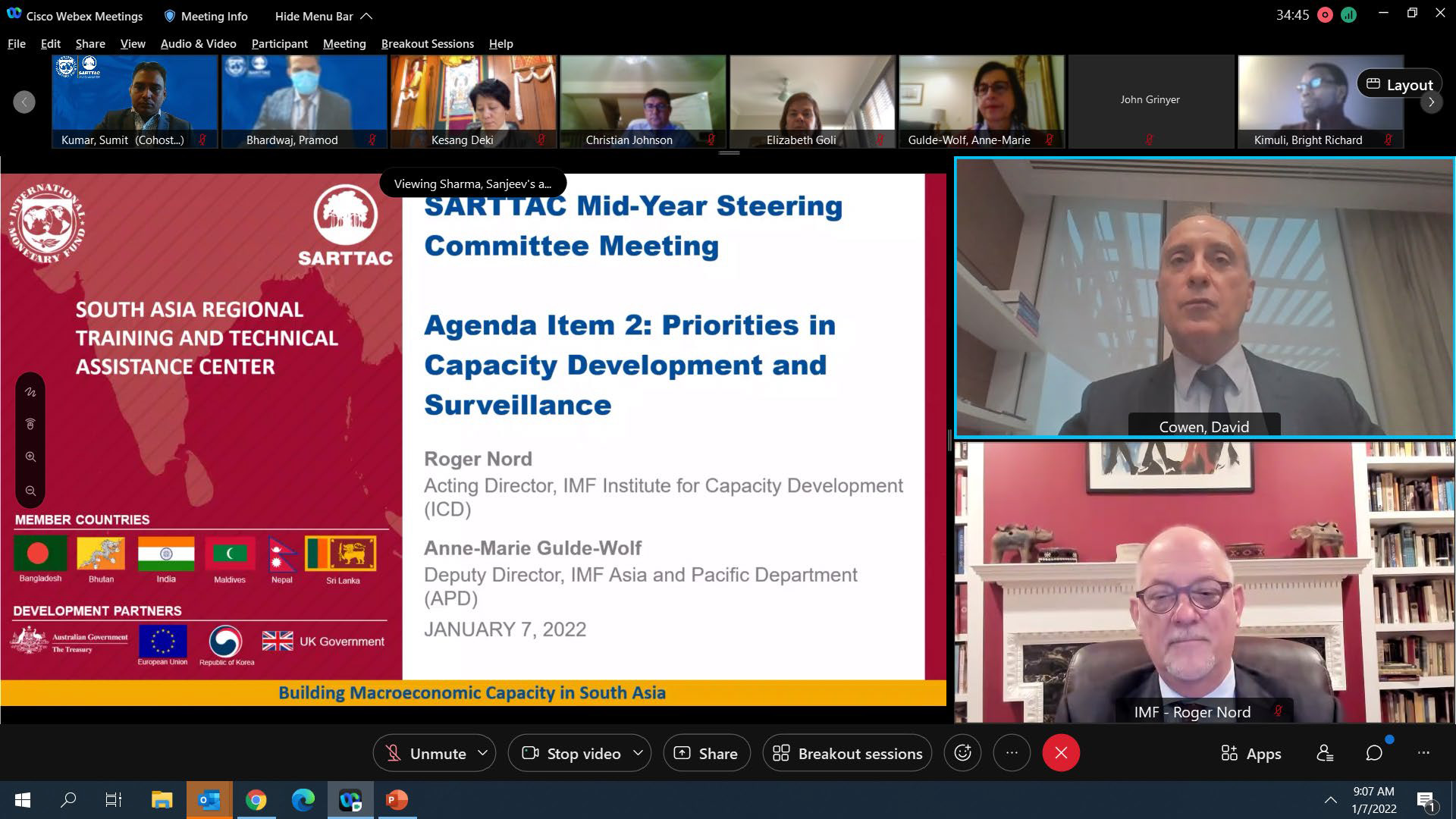
Task: Click handle below the participant filmstrip
Action: click(729, 153)
